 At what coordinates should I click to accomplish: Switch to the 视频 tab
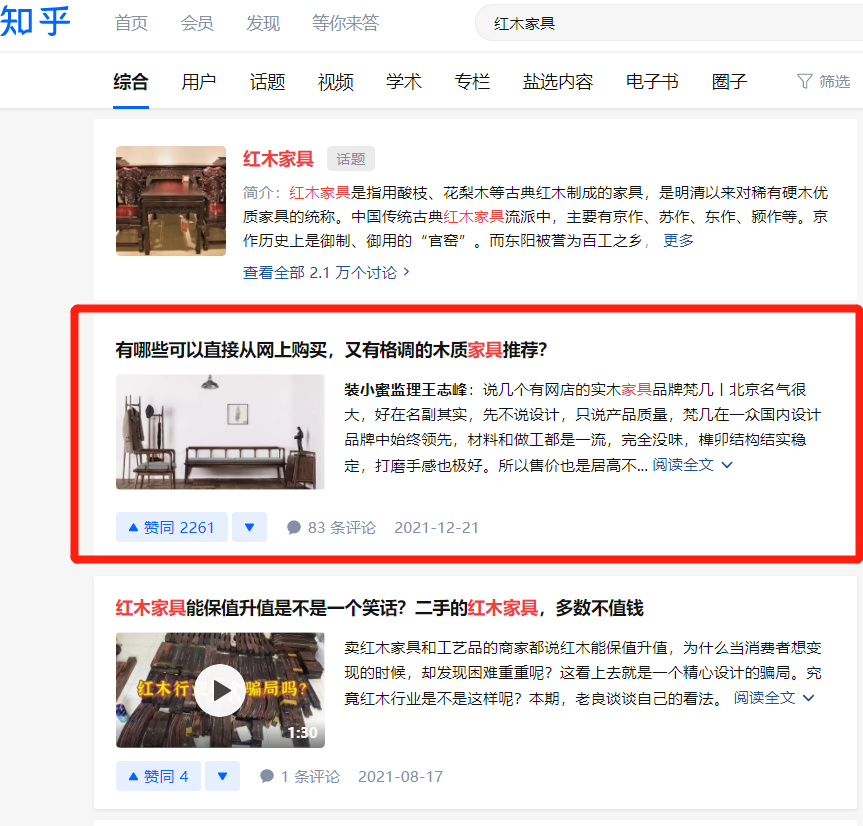tap(335, 82)
